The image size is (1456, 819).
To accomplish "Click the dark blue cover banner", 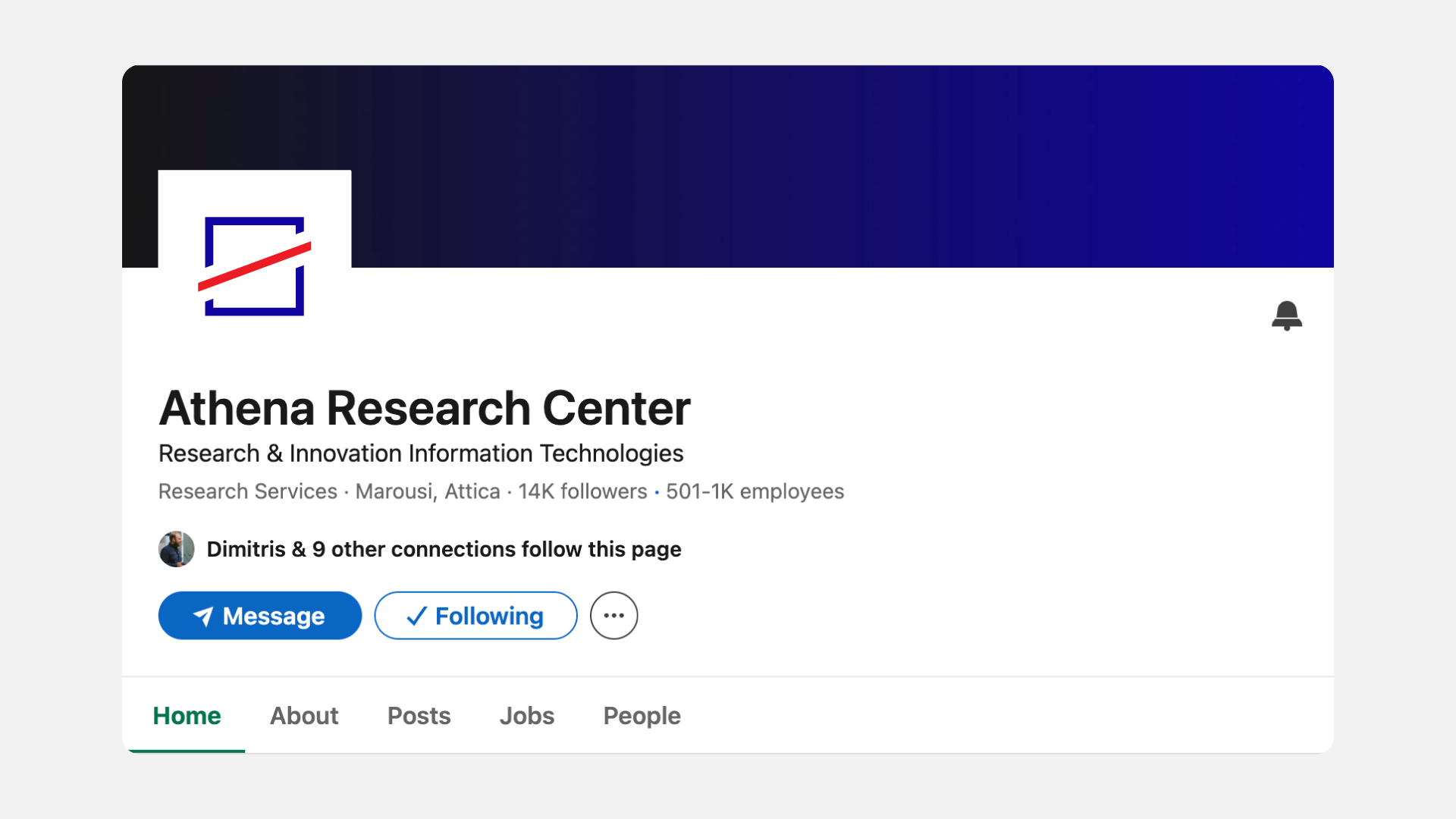I will 834,167.
